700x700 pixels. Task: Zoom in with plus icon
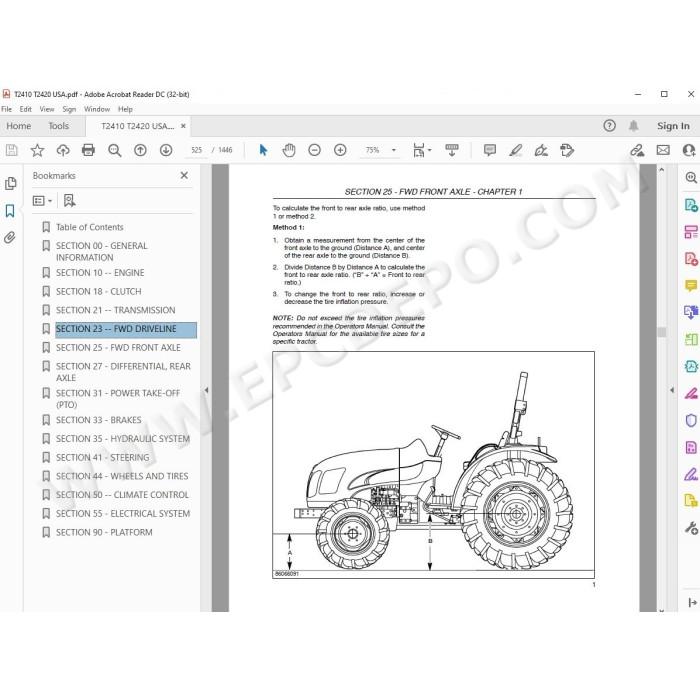point(340,150)
